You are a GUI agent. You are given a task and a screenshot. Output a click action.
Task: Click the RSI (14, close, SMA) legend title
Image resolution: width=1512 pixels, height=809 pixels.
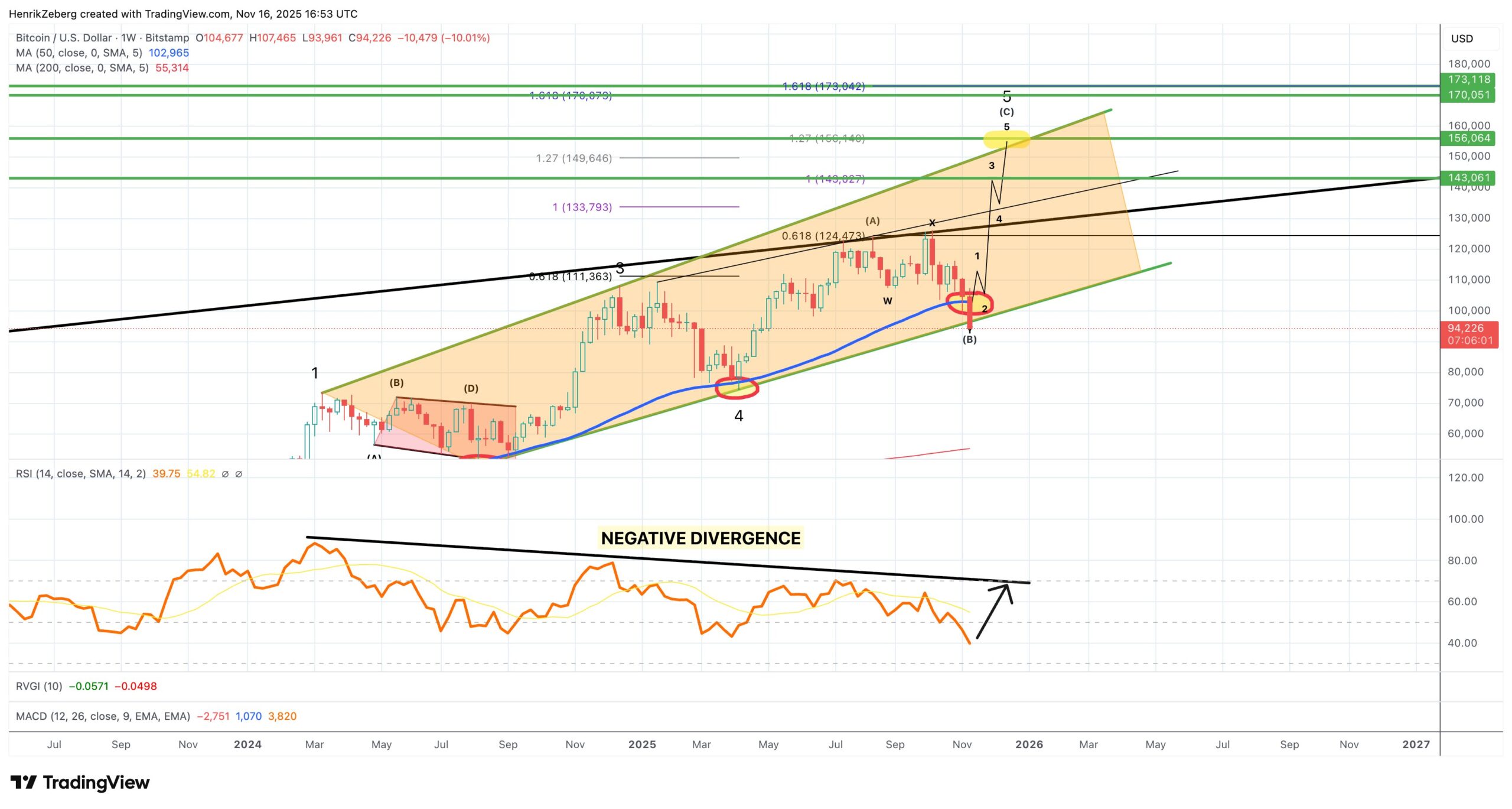[80, 474]
